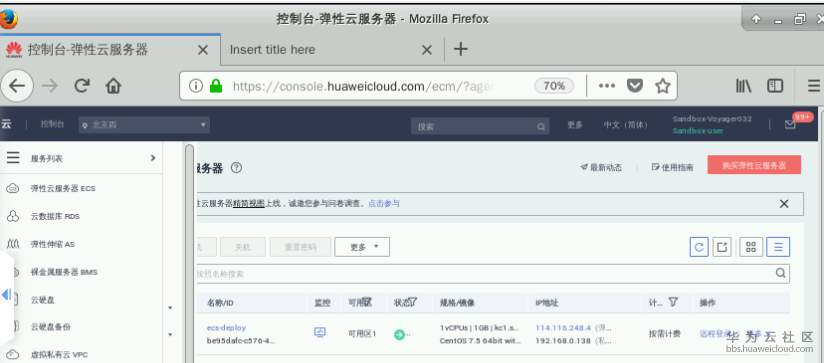Dismiss the survey banner with the X
The width and height of the screenshot is (824, 363).
pos(784,204)
